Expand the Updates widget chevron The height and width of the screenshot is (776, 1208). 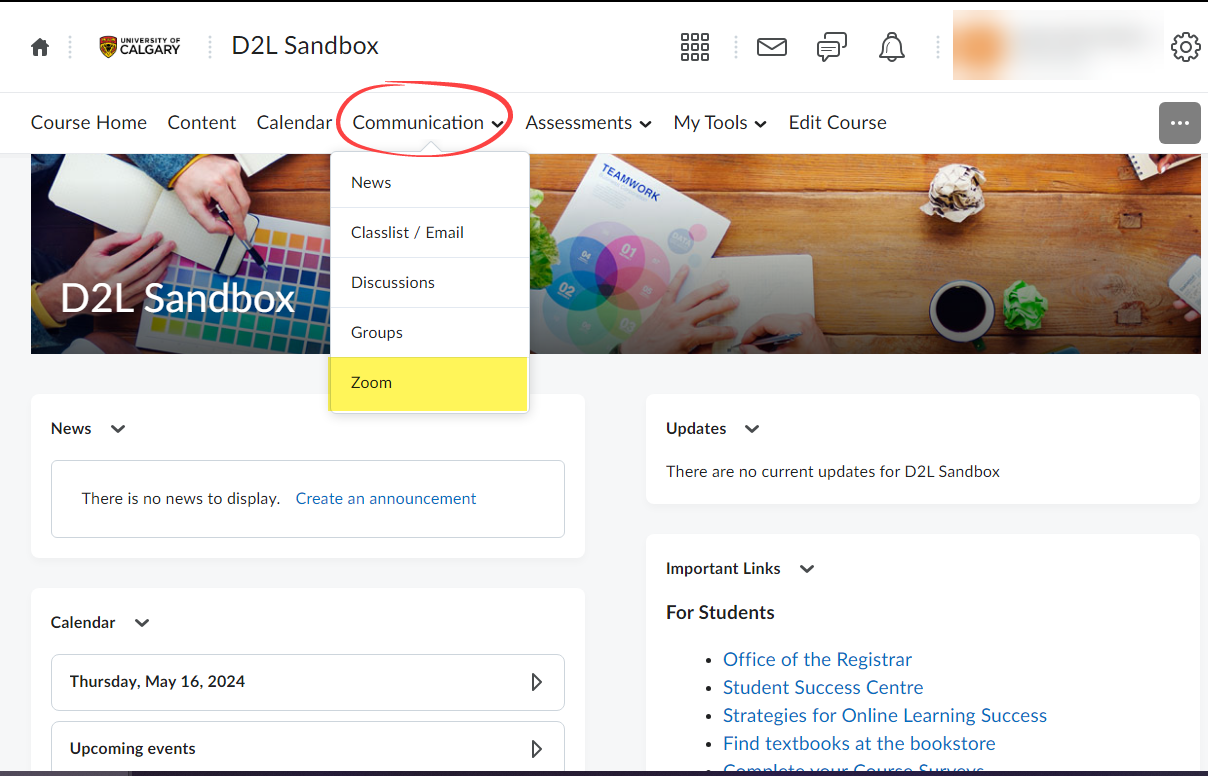click(753, 429)
